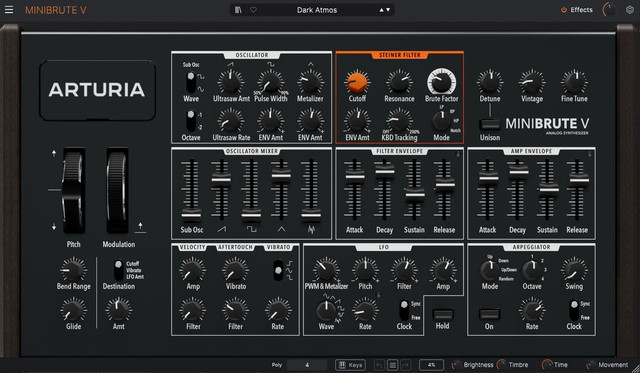Click the Pulse Width knob
The width and height of the screenshot is (640, 373).
coord(270,82)
